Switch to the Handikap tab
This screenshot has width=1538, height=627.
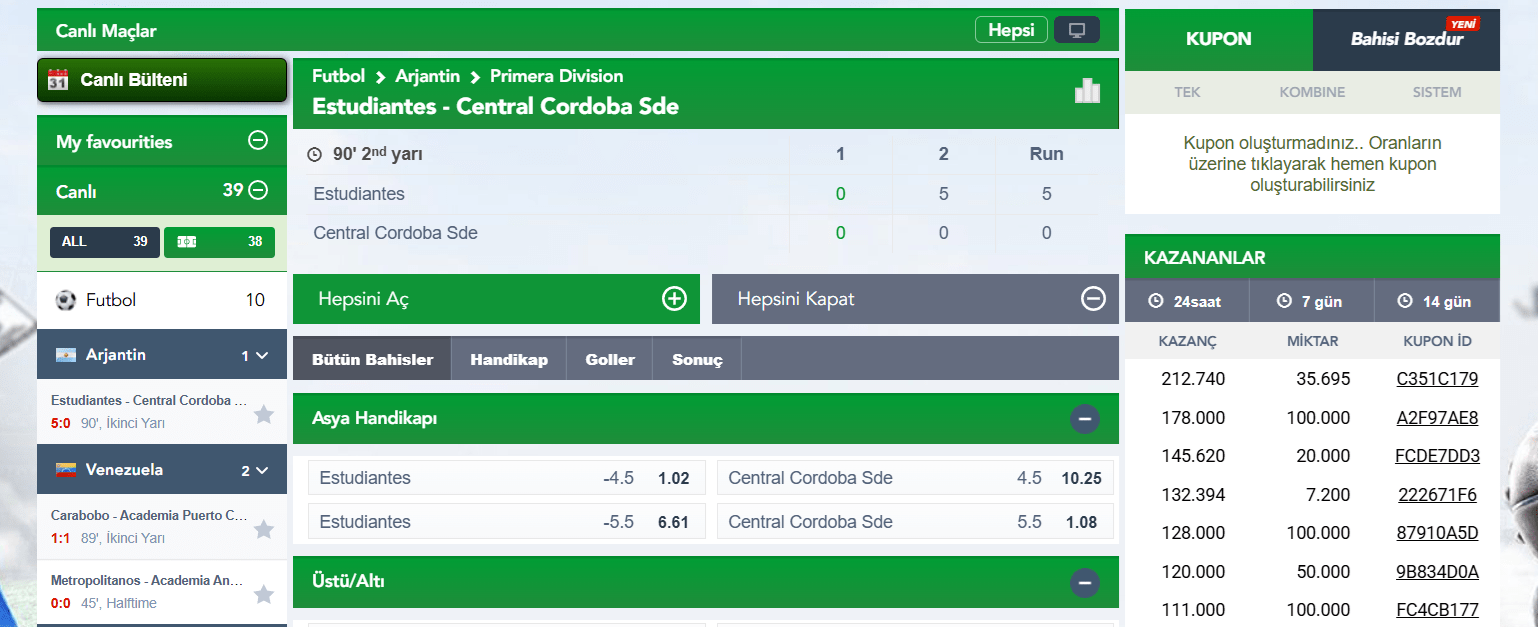509,359
